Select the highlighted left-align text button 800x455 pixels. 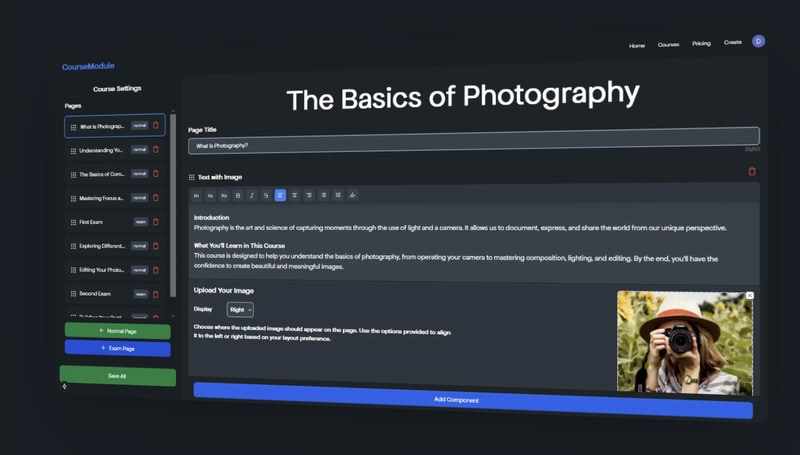click(281, 195)
